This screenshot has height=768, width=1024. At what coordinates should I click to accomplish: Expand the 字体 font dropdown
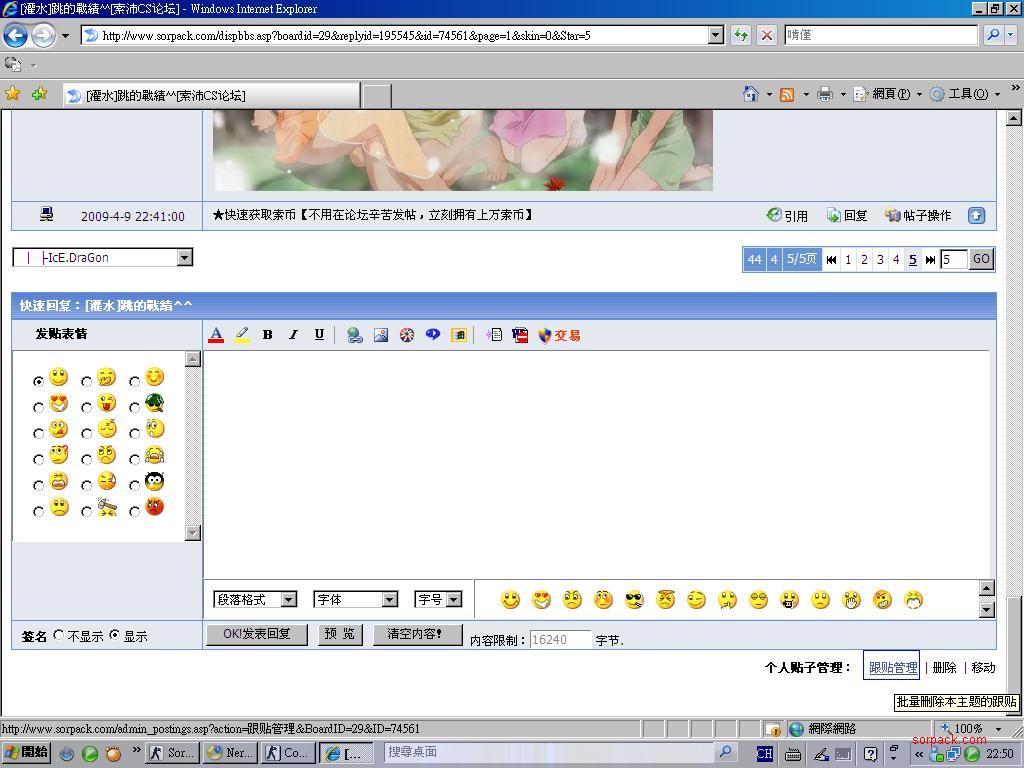tap(355, 599)
